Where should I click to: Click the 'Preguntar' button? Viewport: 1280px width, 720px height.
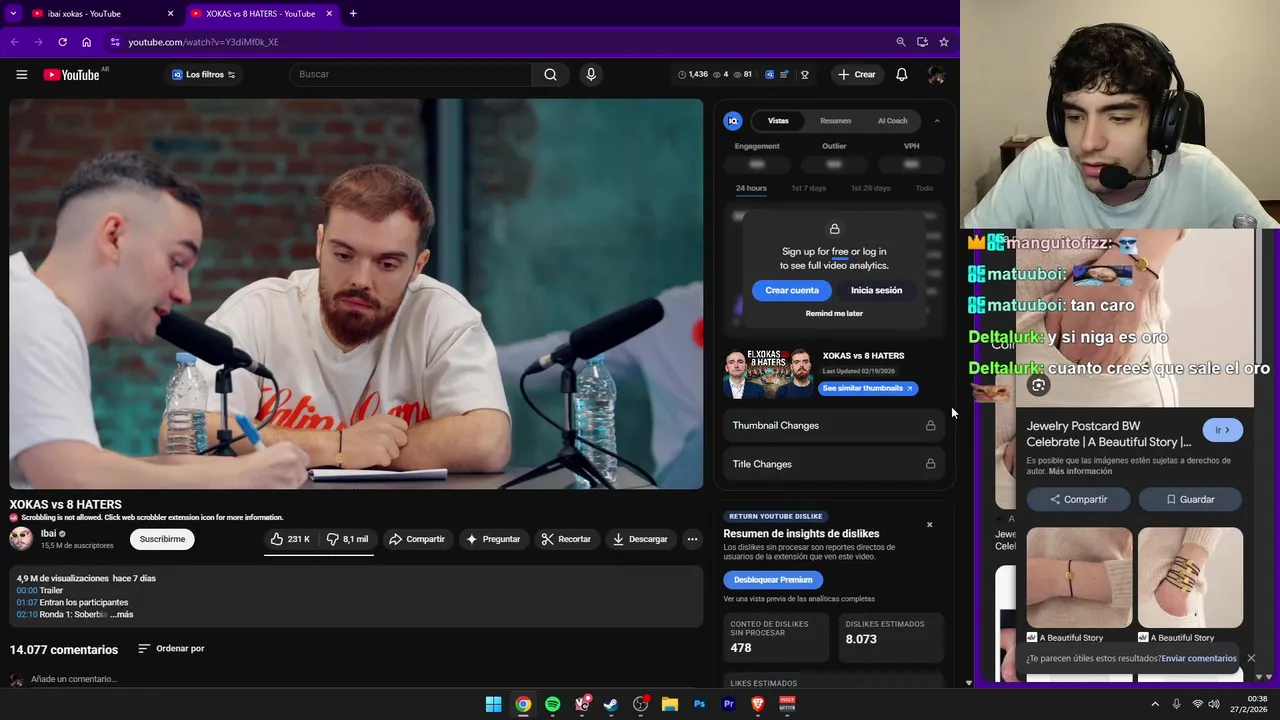(x=493, y=539)
